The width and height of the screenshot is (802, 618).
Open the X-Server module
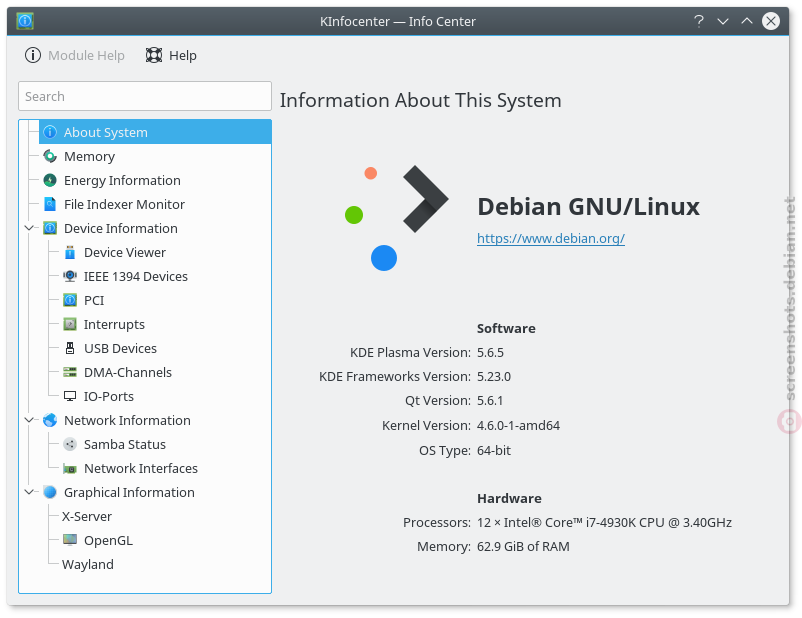[87, 517]
